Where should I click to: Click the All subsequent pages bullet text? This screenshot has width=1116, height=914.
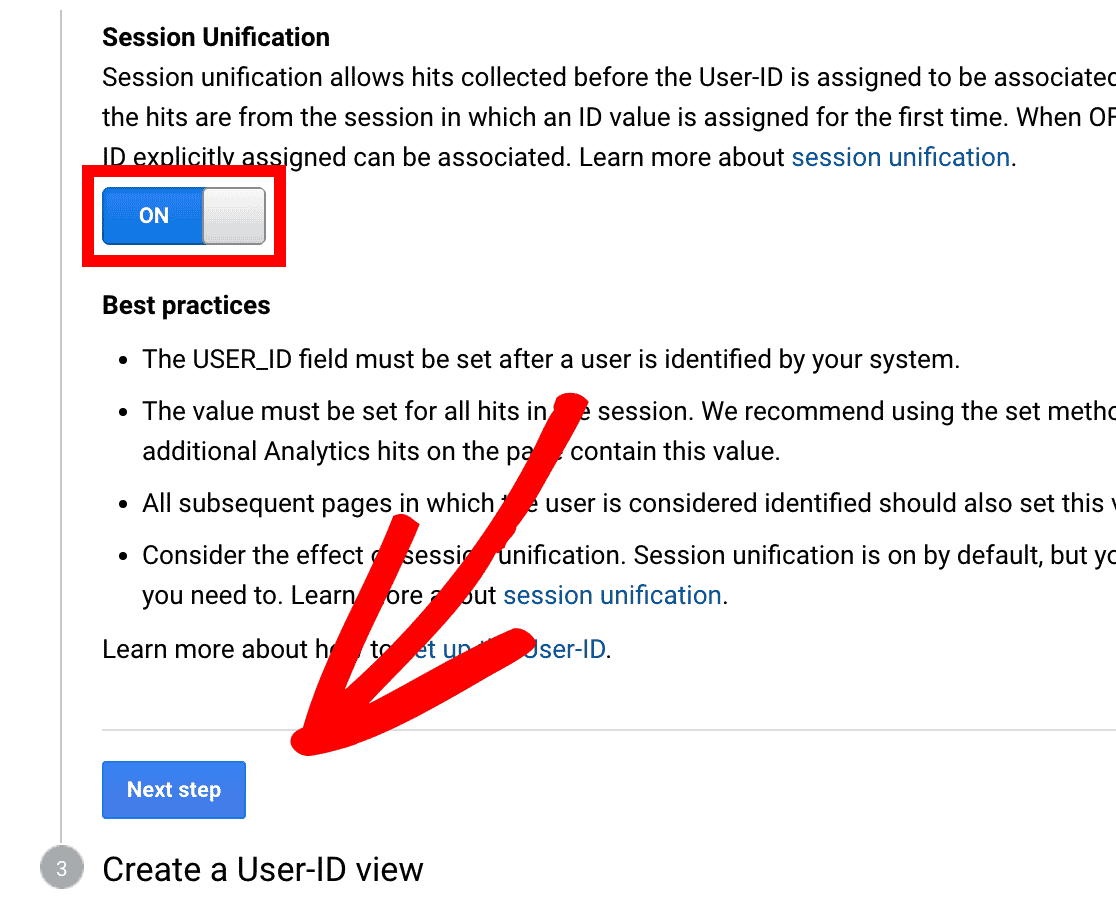pos(629,503)
